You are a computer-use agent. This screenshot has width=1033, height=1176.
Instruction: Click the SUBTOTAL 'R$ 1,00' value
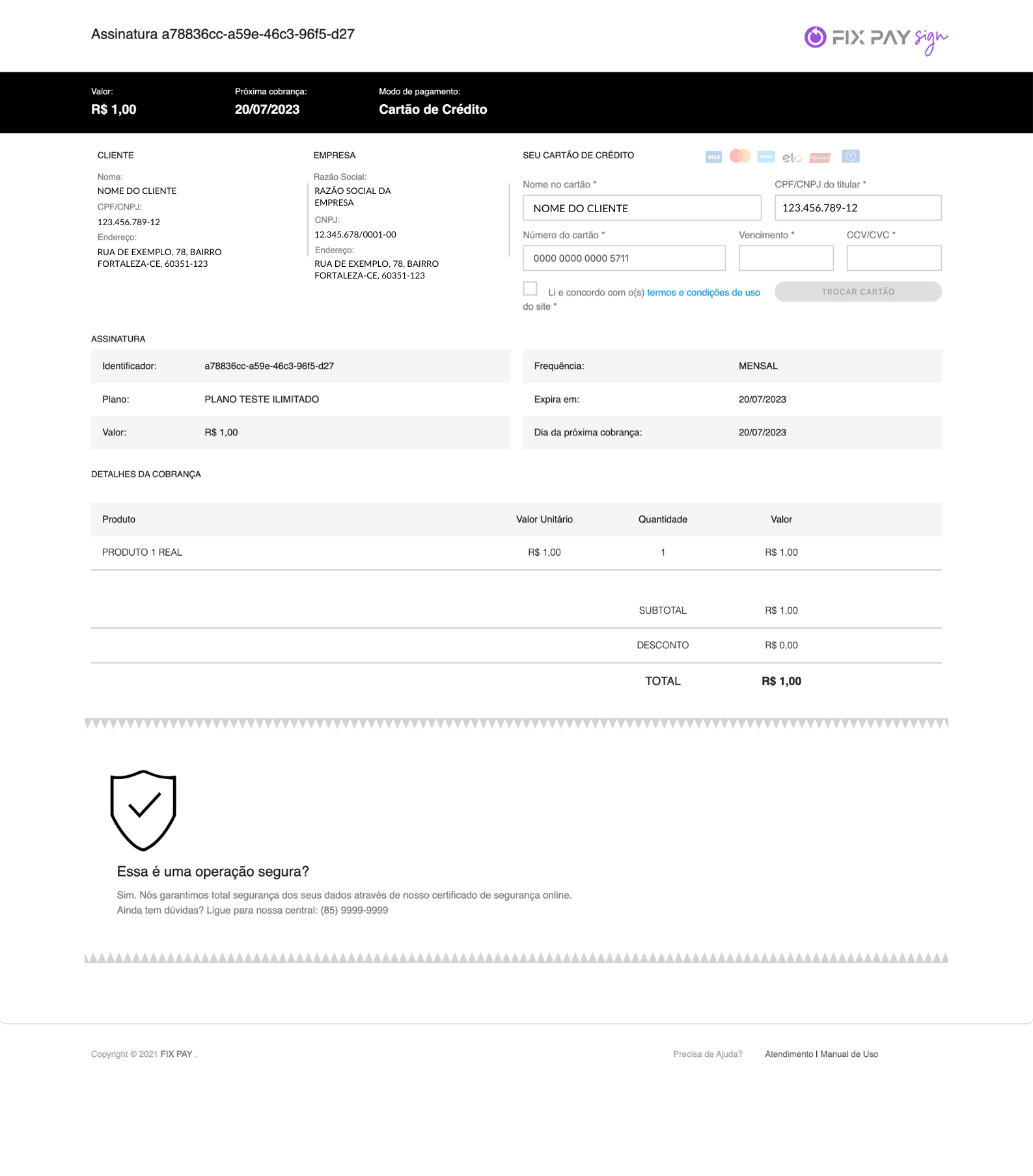click(x=781, y=610)
